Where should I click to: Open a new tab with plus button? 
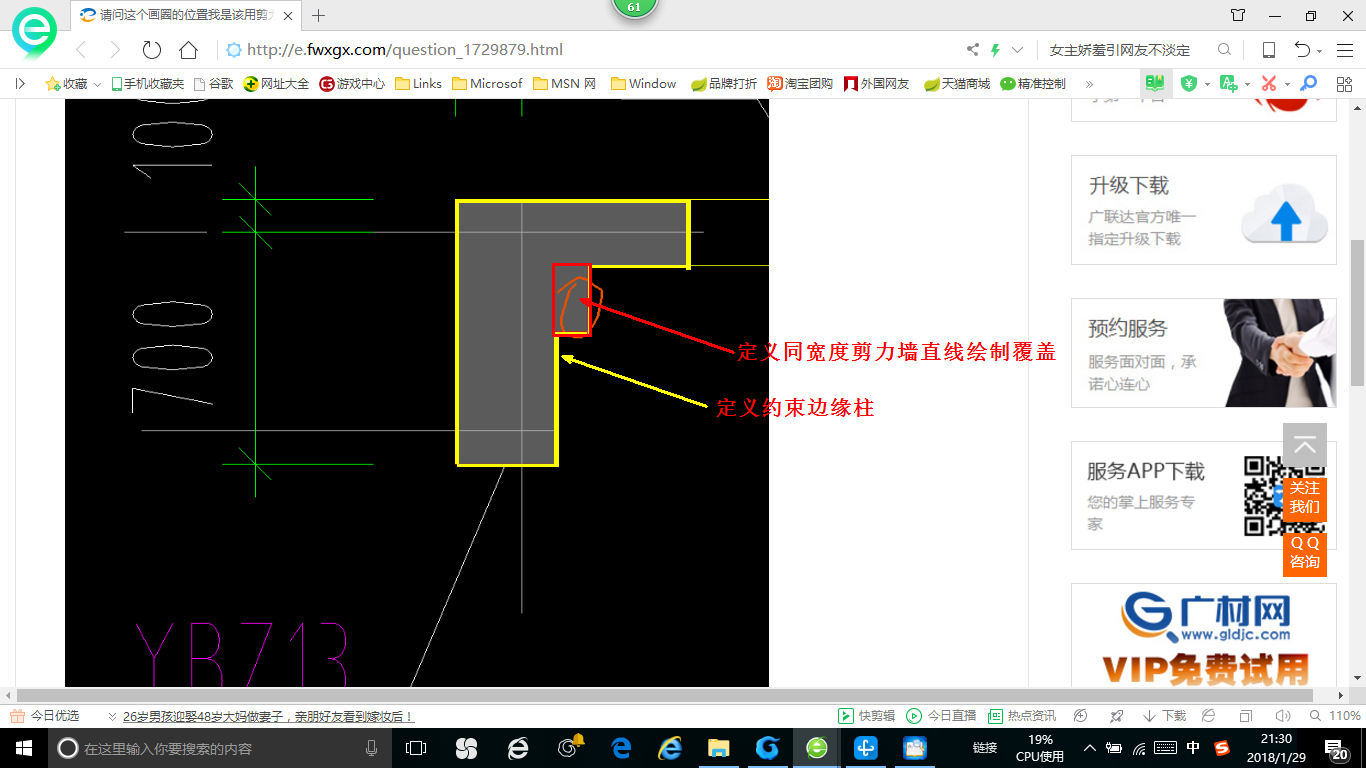point(319,15)
